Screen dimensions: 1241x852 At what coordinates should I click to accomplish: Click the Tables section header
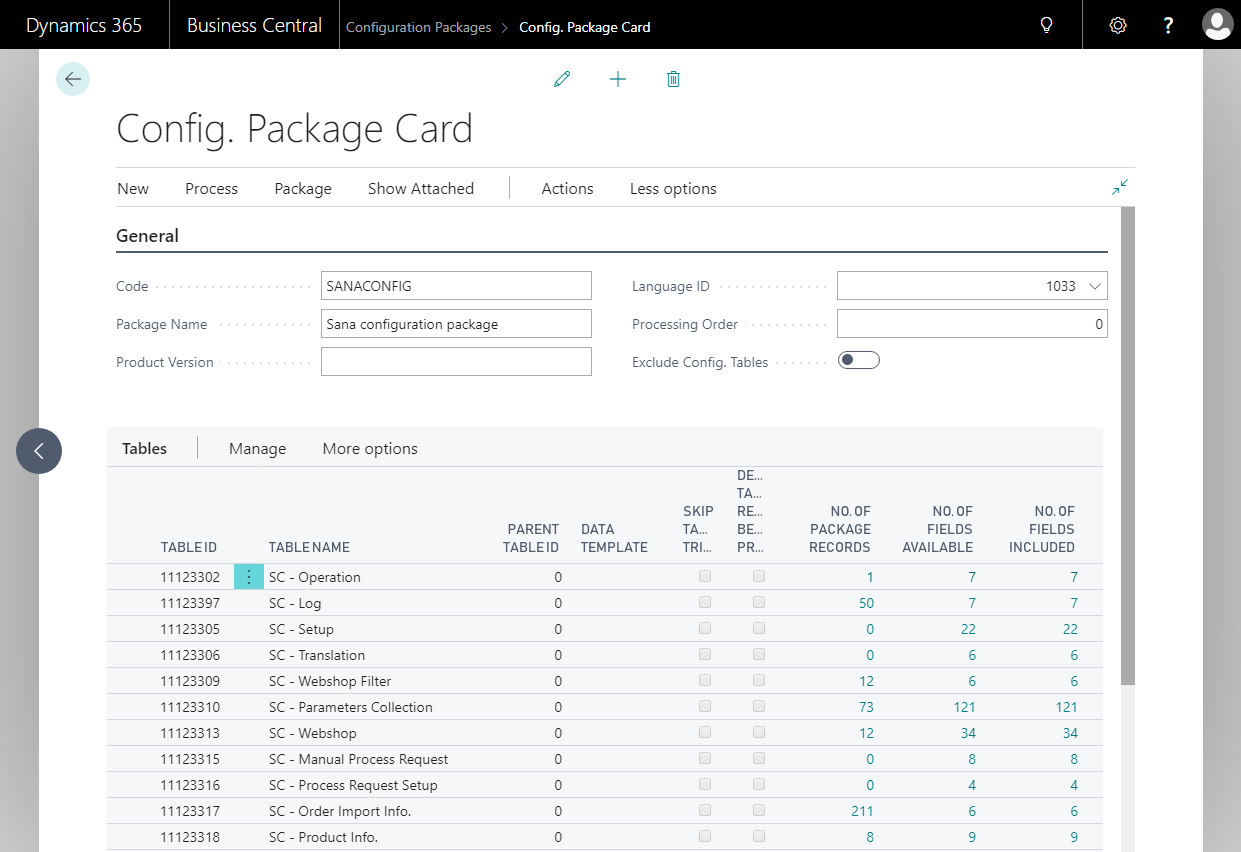(x=145, y=449)
